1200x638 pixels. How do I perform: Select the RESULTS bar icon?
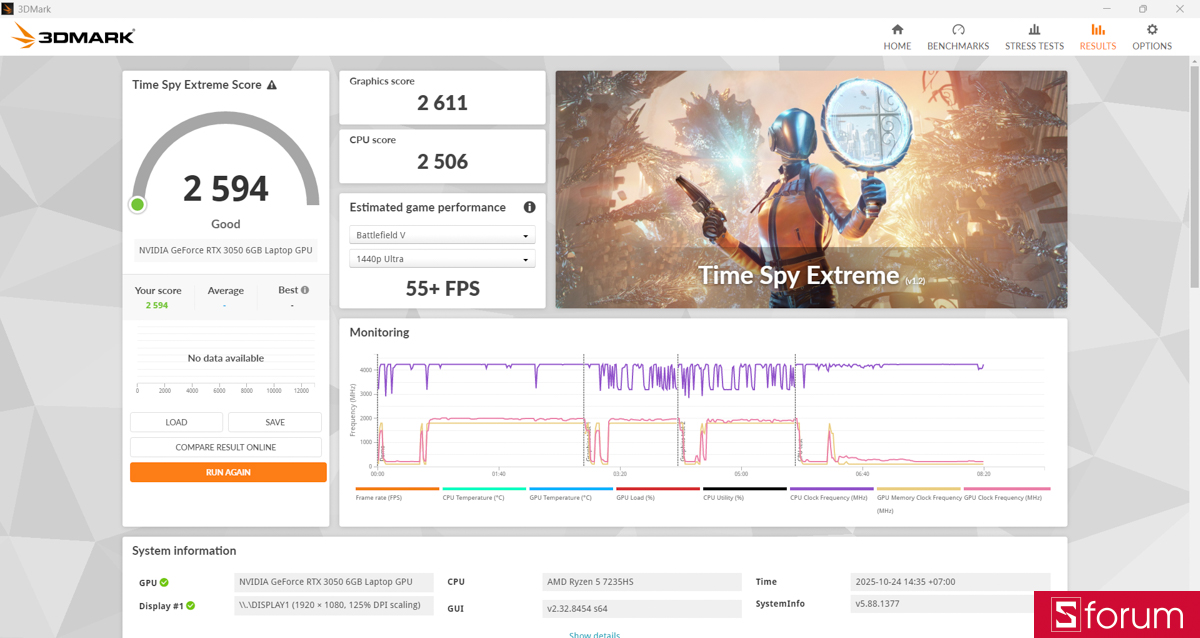1098,30
